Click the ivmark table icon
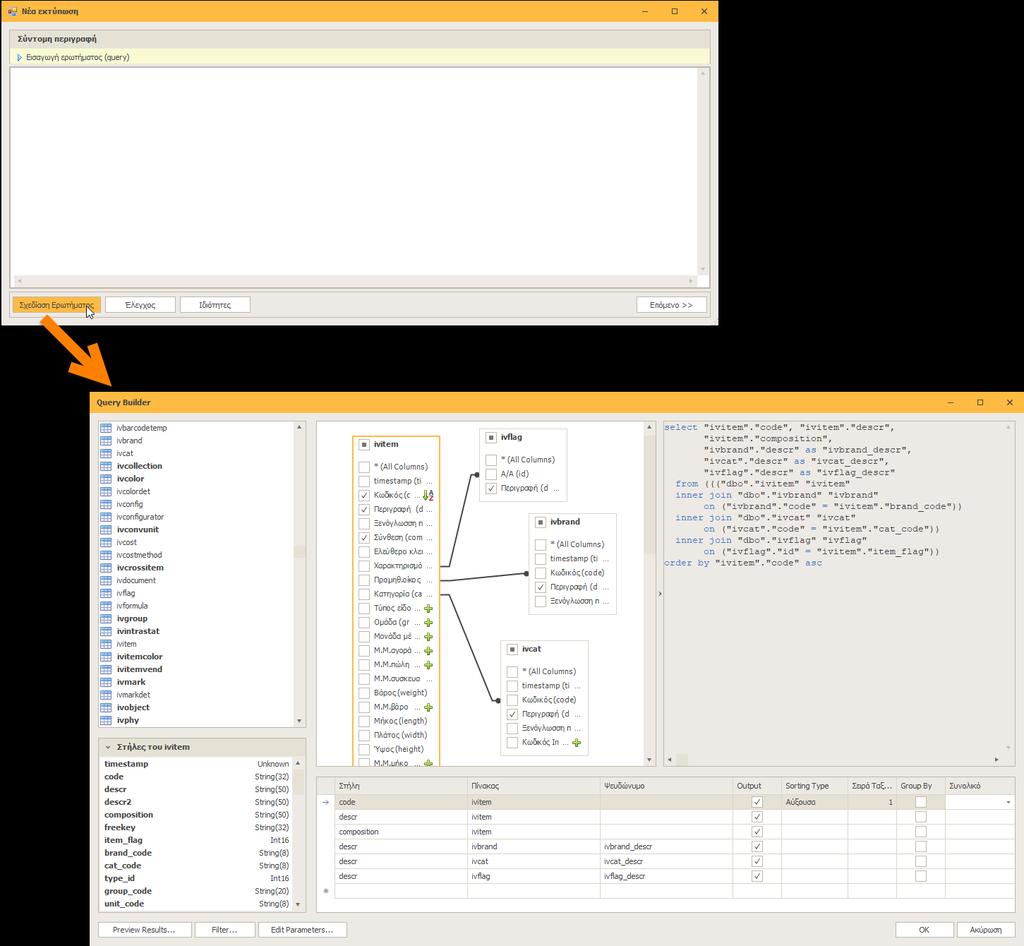This screenshot has height=946, width=1024. [x=106, y=682]
